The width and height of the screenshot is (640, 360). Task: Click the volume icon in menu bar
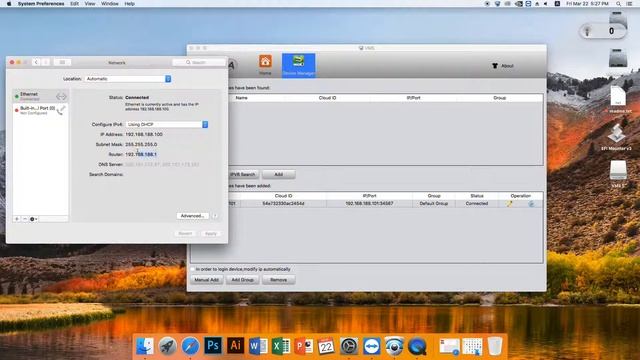(546, 4)
